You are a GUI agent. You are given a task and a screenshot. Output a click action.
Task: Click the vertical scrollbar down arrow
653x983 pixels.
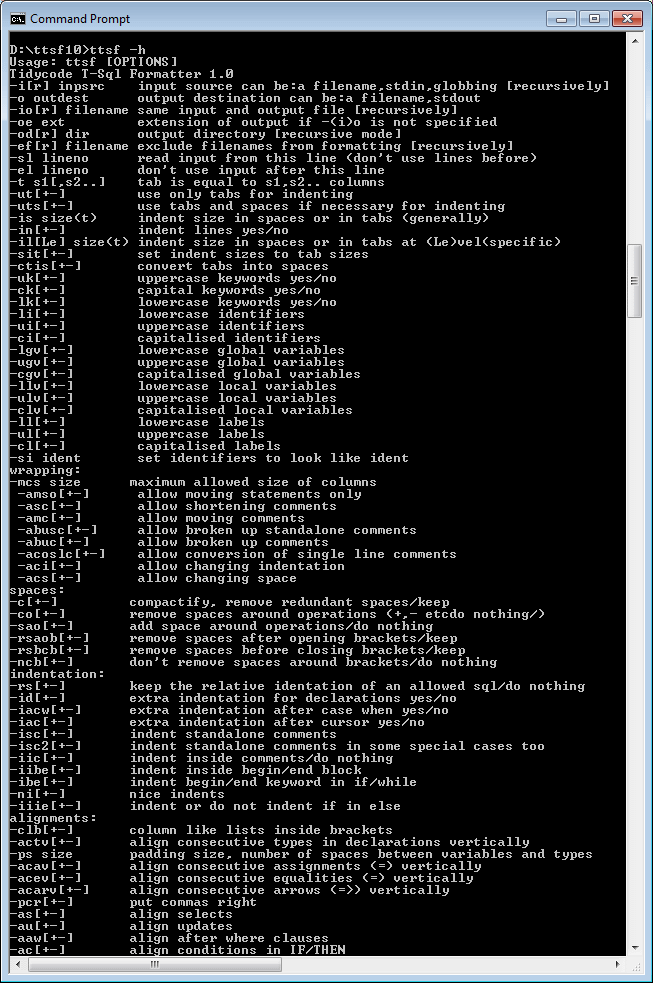[635, 948]
